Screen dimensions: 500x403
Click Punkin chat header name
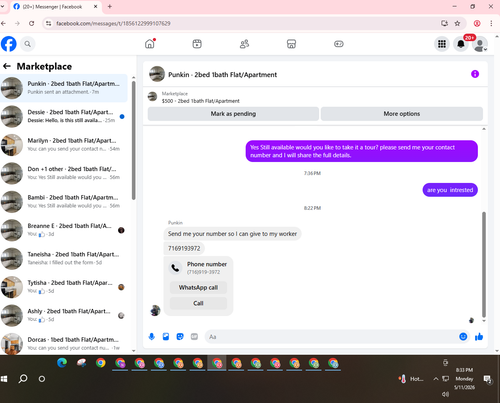222,75
